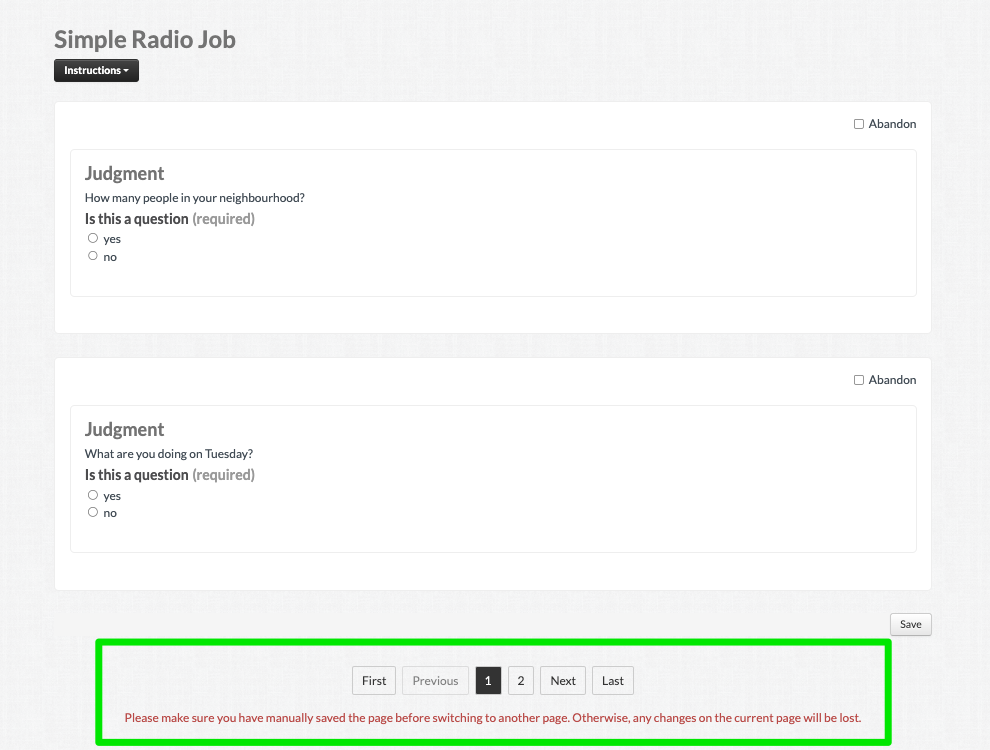Screen dimensions: 990x750
Task: Go to the First page
Action: point(374,681)
